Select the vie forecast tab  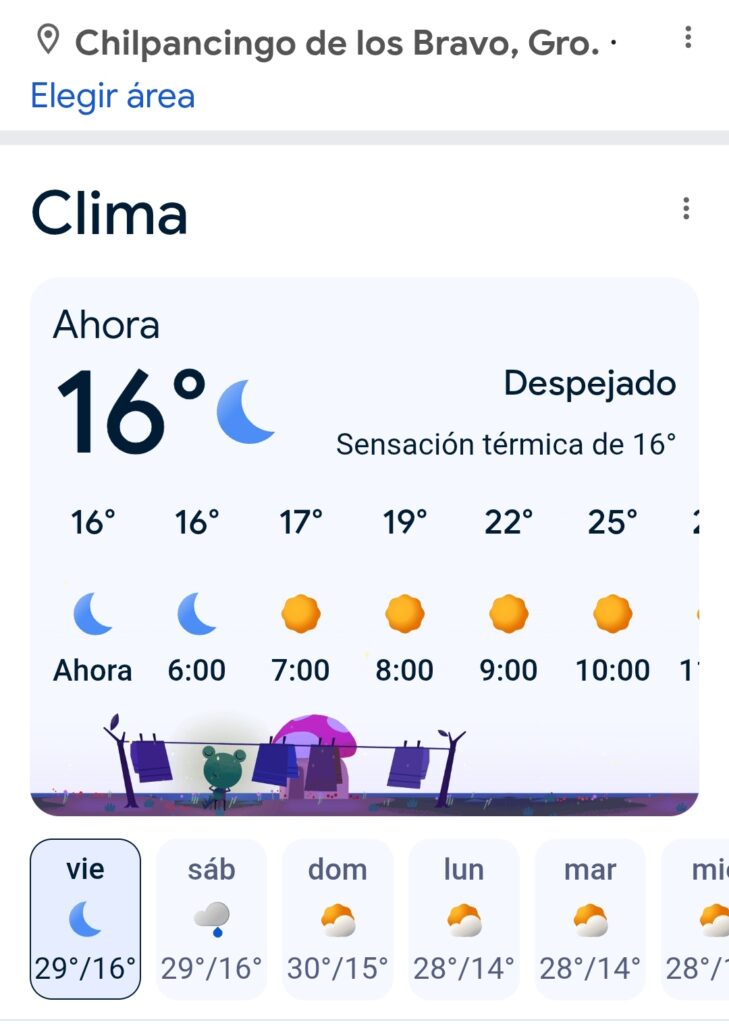[x=85, y=919]
